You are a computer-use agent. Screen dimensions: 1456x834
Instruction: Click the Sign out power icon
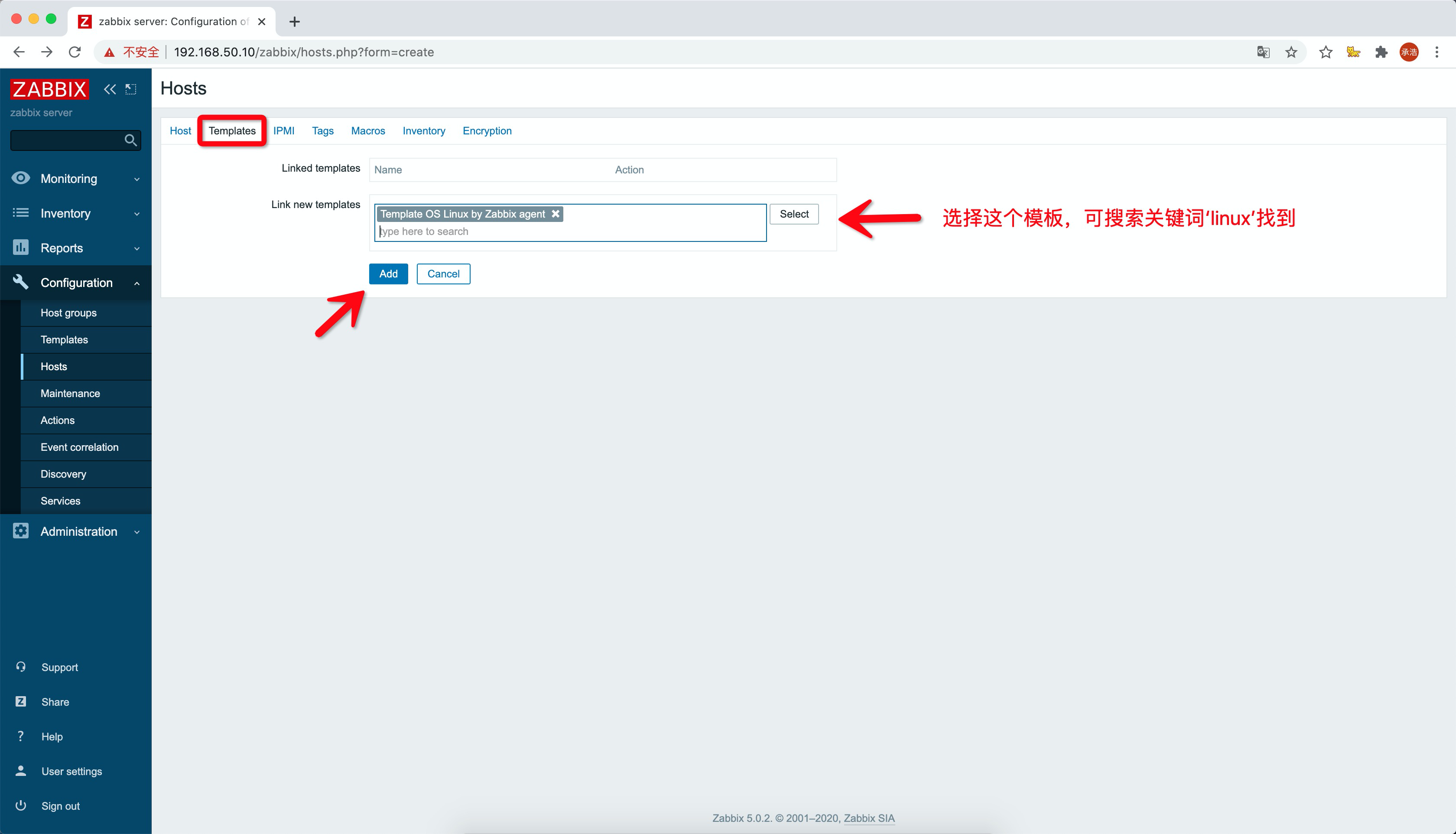pos(21,805)
